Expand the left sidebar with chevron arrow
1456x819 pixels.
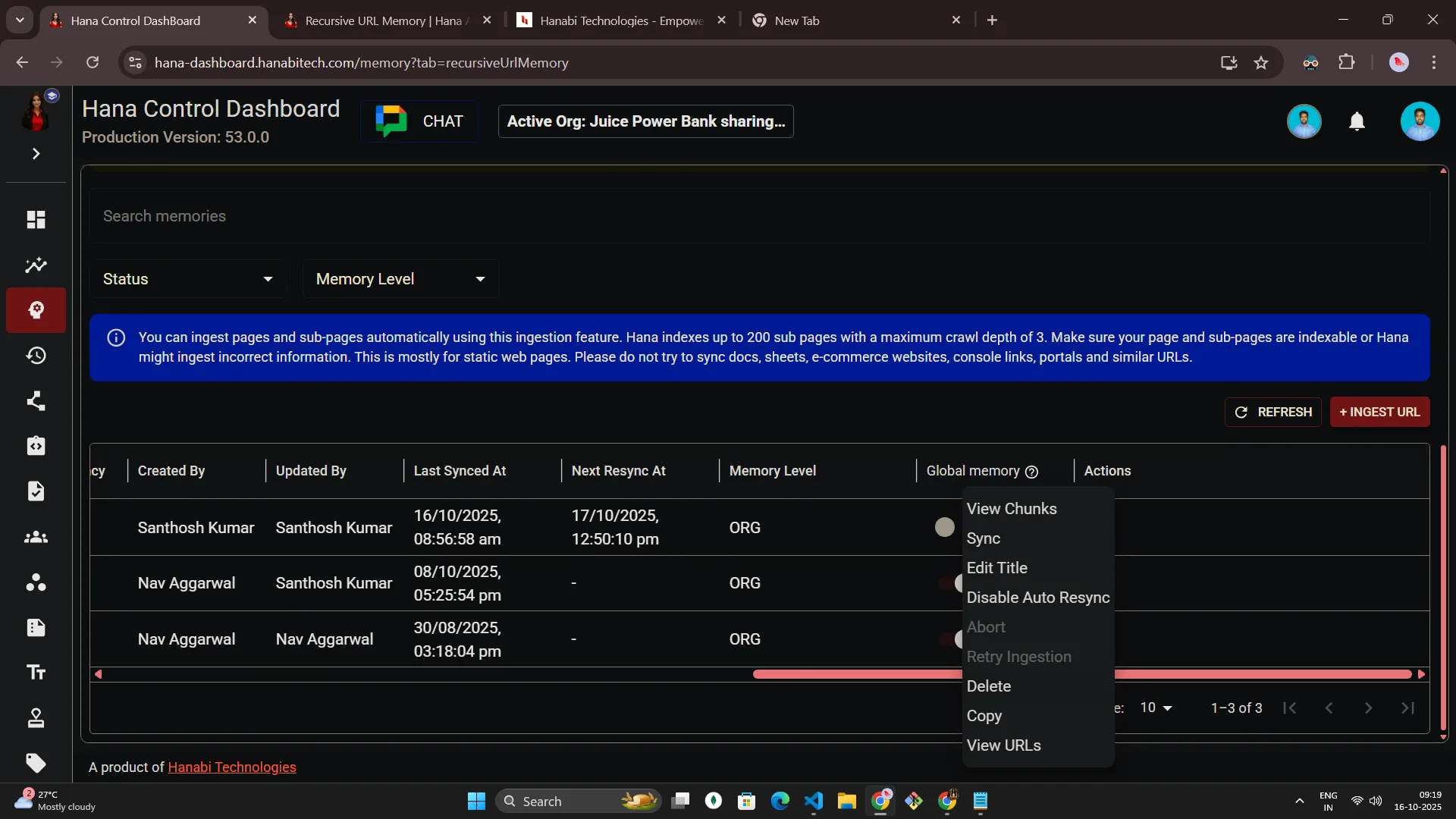[x=36, y=154]
